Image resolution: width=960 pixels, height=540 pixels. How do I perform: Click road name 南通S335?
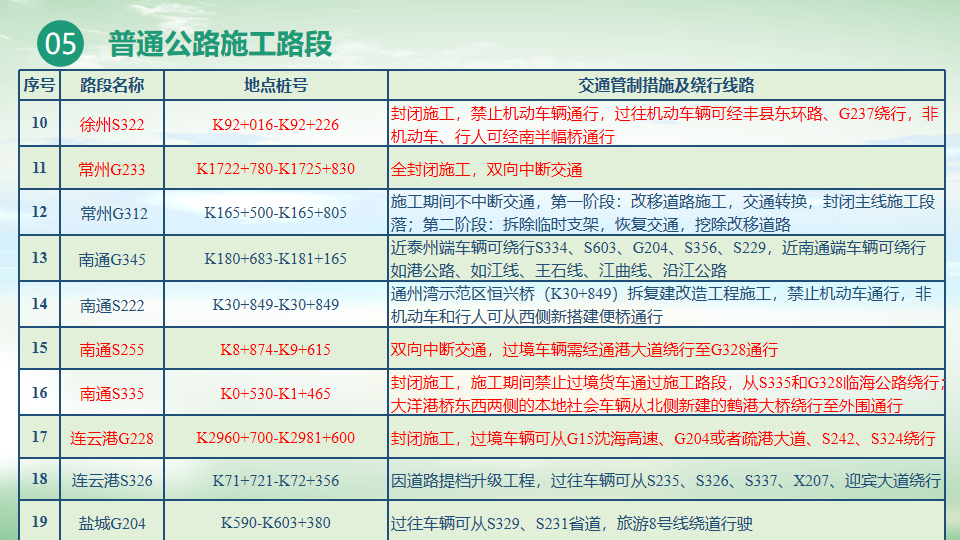coord(112,394)
